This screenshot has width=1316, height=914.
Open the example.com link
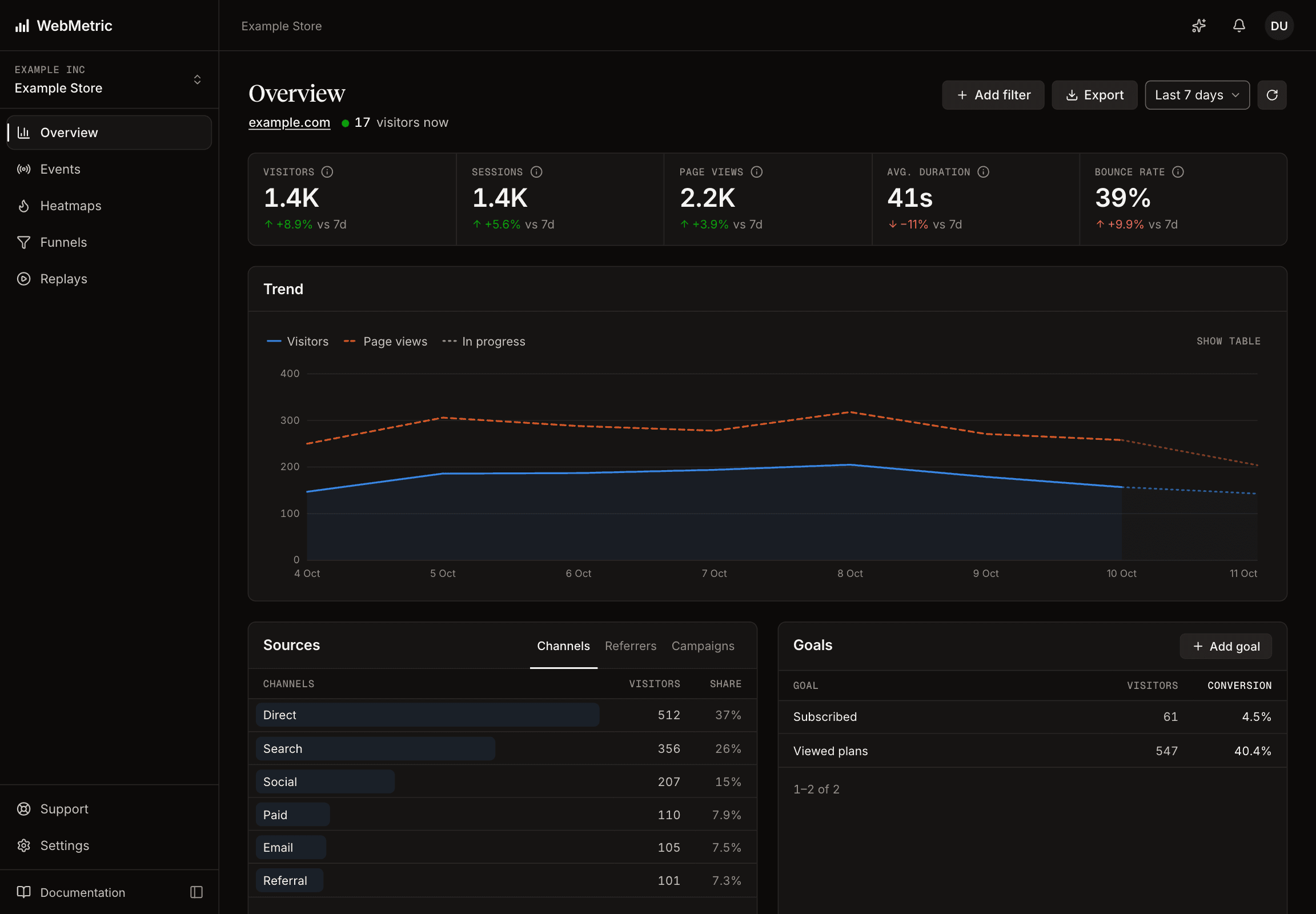pos(289,123)
